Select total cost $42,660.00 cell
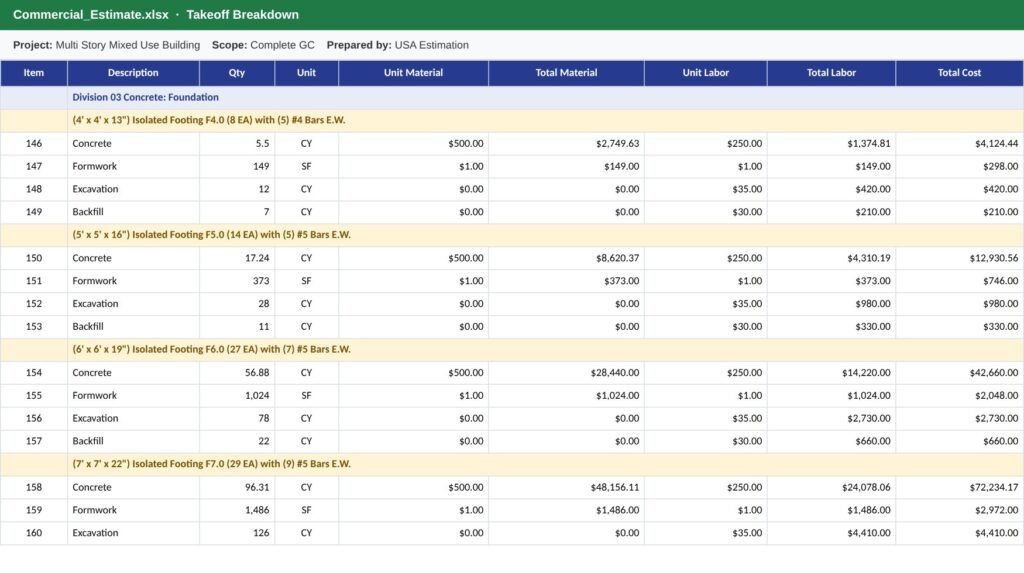Image resolution: width=1024 pixels, height=573 pixels. (959, 373)
